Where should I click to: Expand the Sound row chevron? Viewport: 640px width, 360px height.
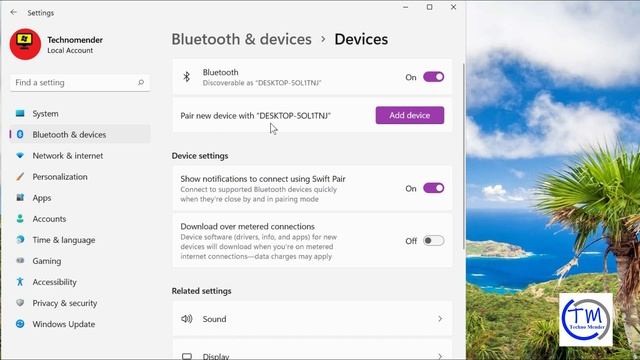tap(440, 319)
